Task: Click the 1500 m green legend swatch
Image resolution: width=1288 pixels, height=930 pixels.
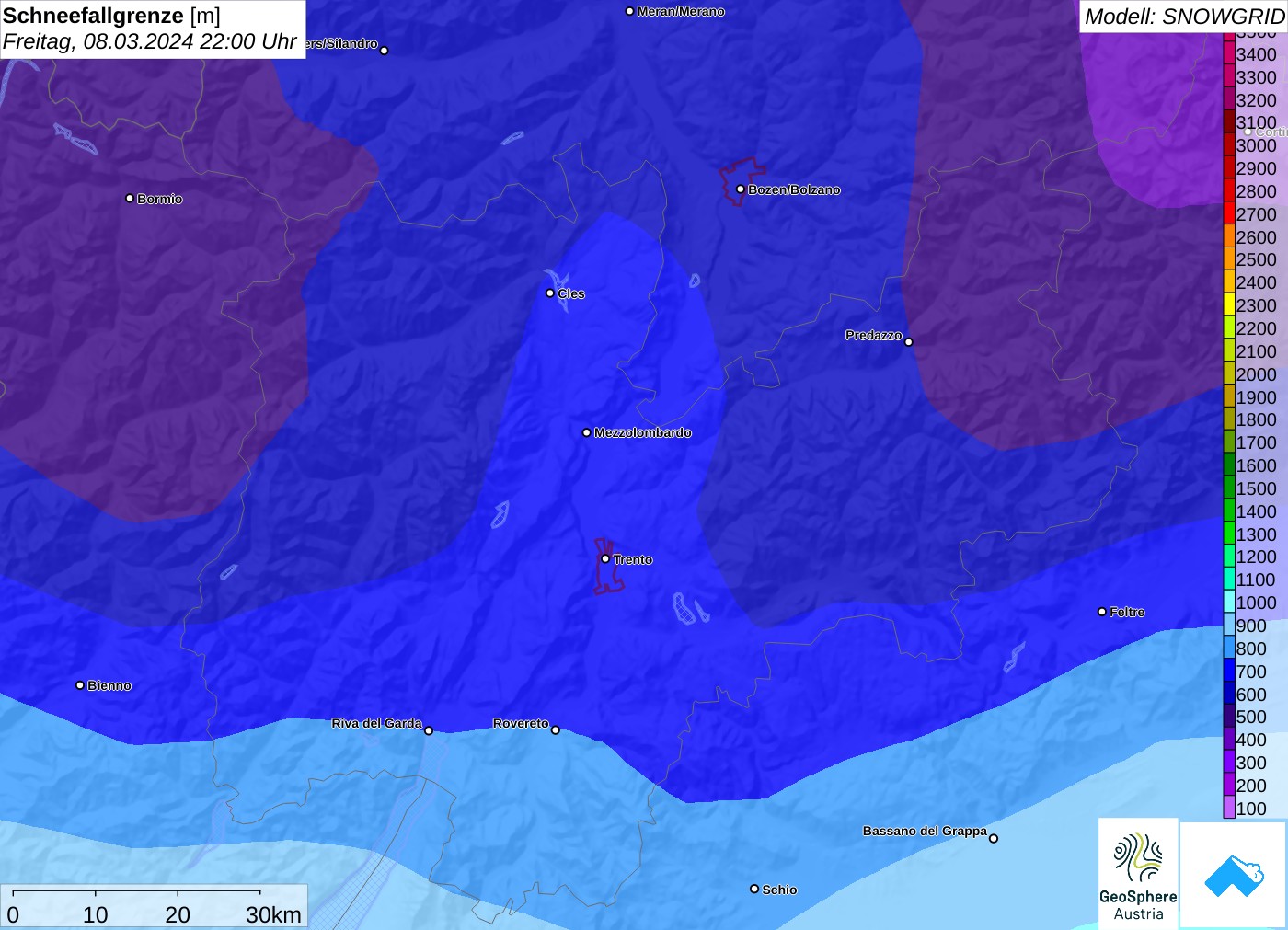Action: pos(1229,488)
